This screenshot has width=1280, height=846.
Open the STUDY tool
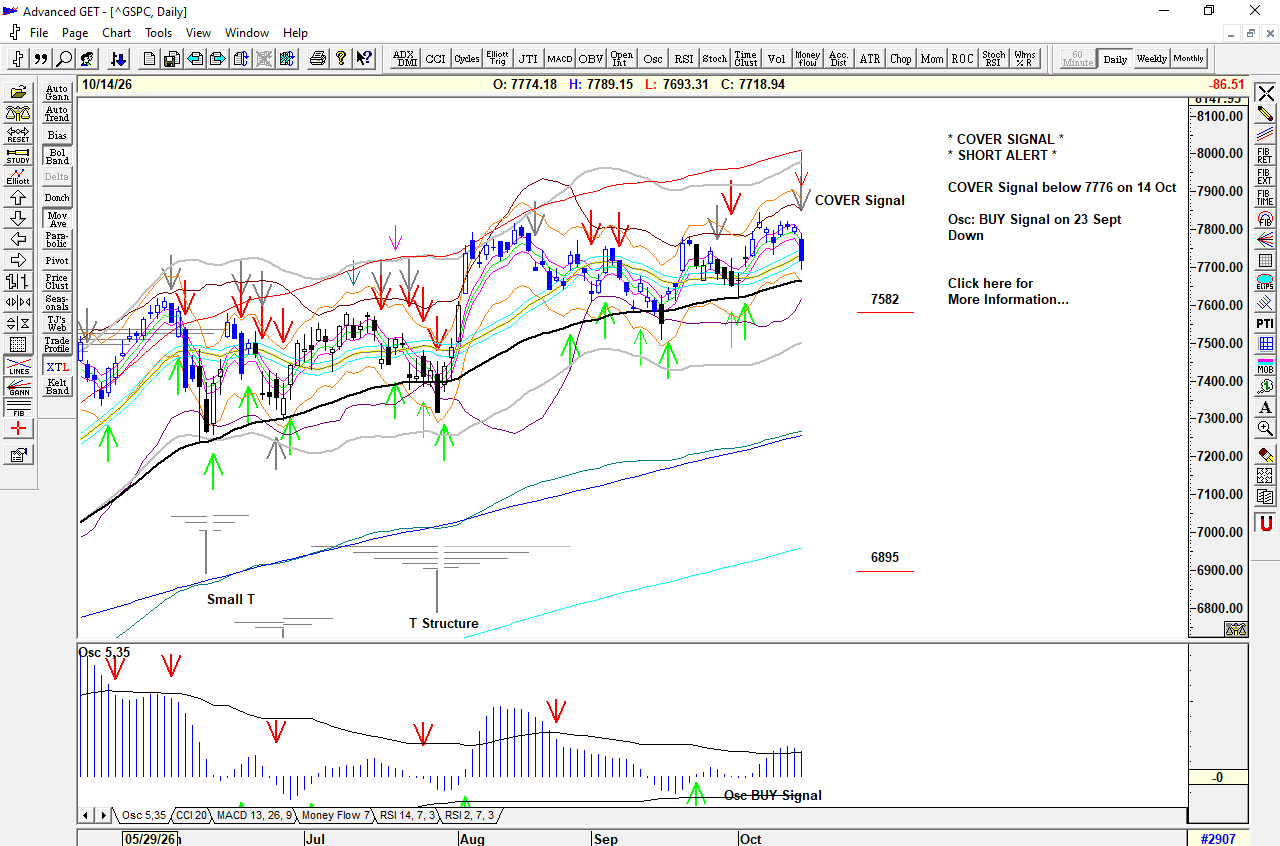[18, 155]
